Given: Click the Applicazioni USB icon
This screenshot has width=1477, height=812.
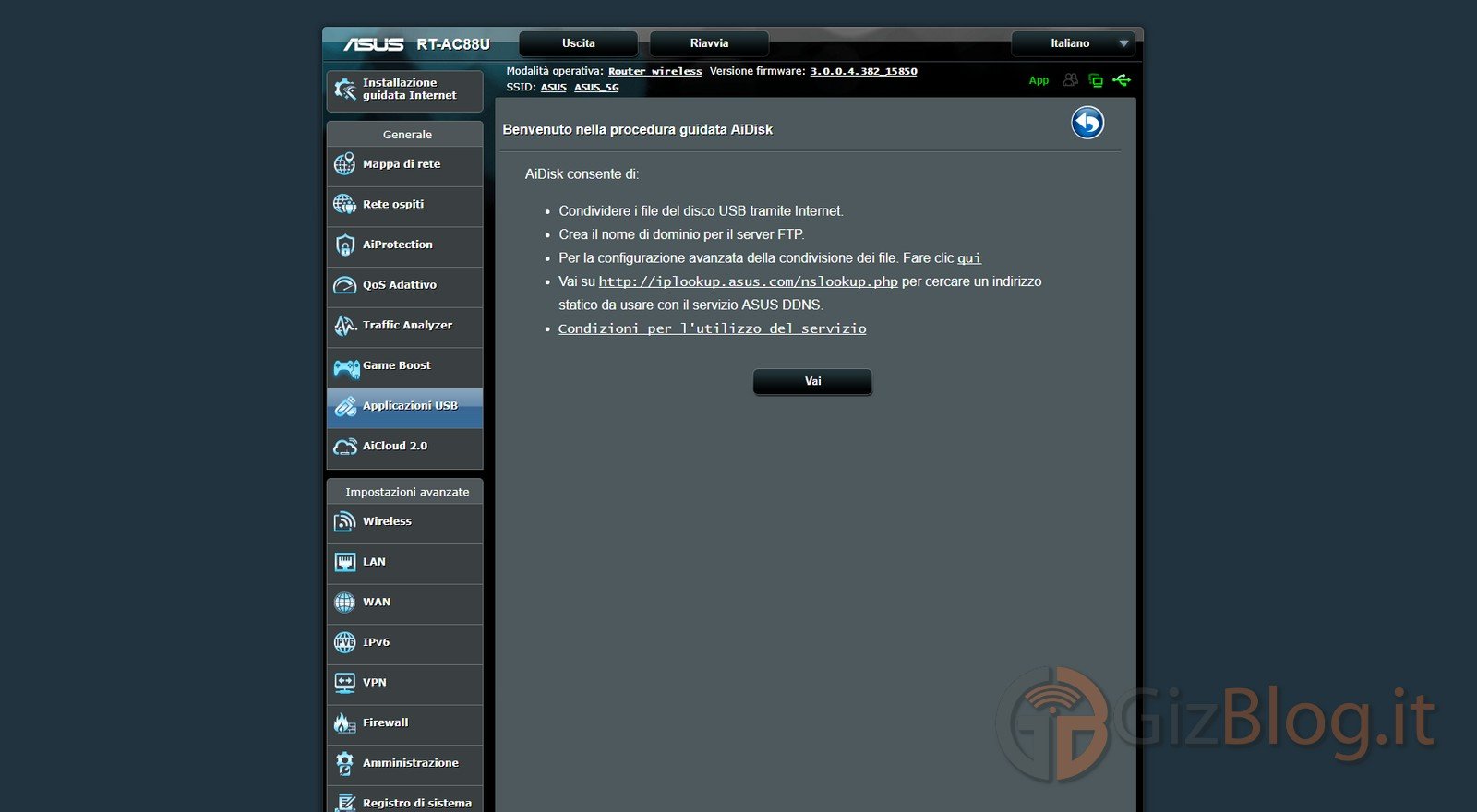Looking at the screenshot, I should 345,406.
